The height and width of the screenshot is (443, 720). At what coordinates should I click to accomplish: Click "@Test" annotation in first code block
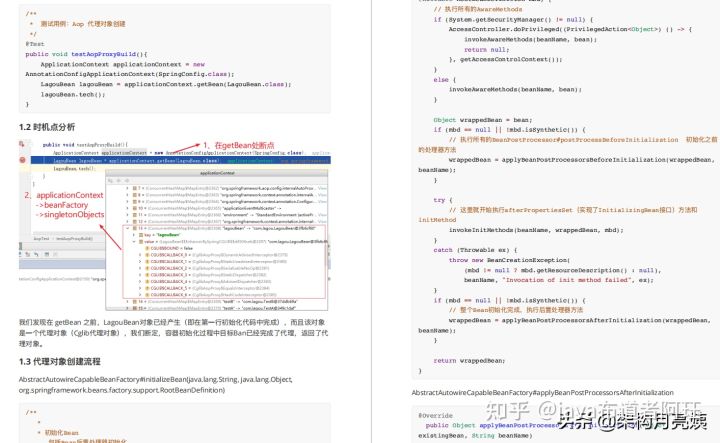(35, 44)
